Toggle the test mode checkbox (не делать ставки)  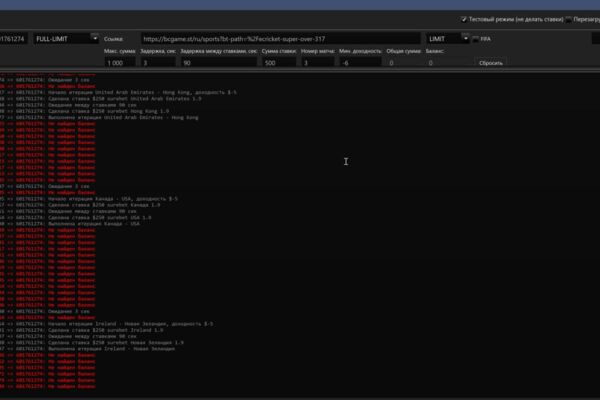pos(464,19)
